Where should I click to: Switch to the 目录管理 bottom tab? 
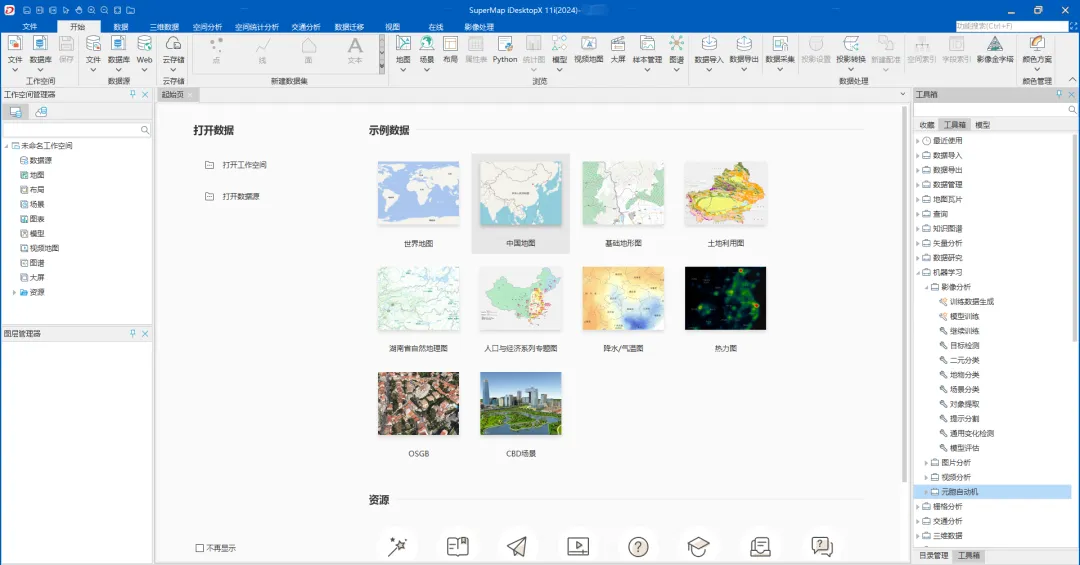pos(934,555)
